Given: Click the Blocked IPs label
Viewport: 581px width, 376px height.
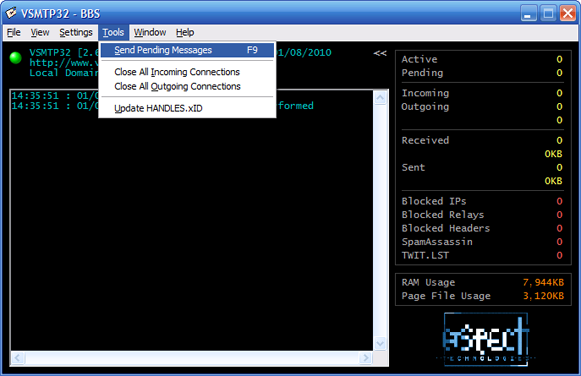Looking at the screenshot, I should 434,201.
